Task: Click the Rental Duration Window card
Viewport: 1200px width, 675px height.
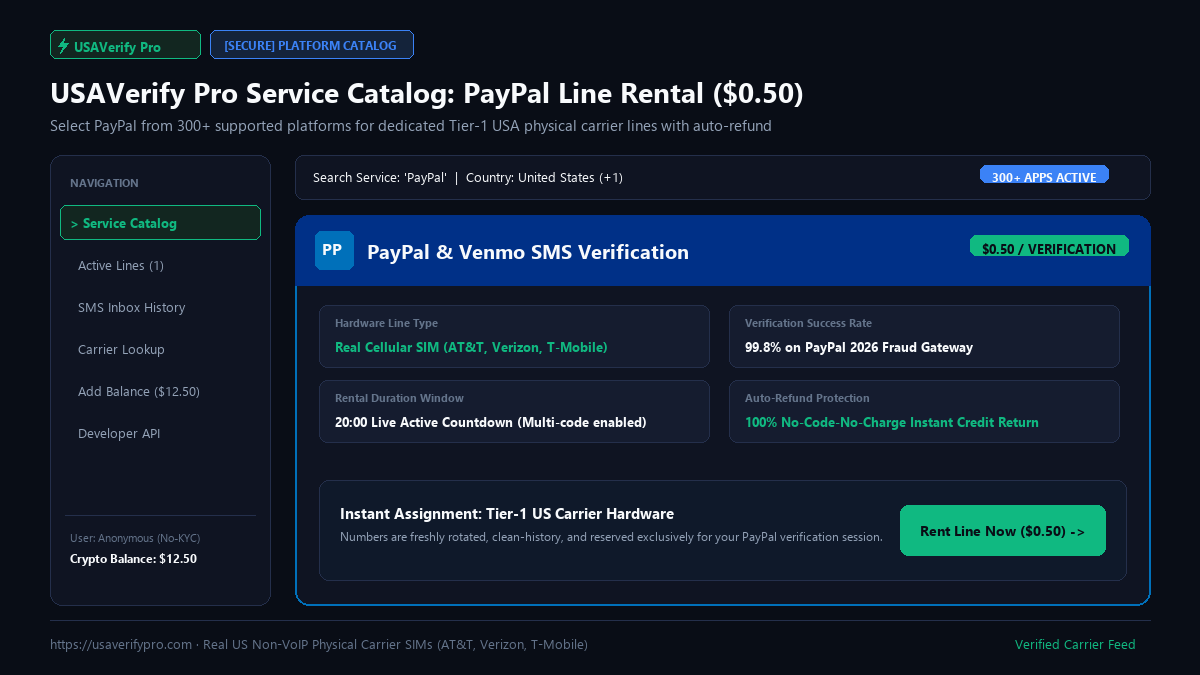Action: coord(514,411)
